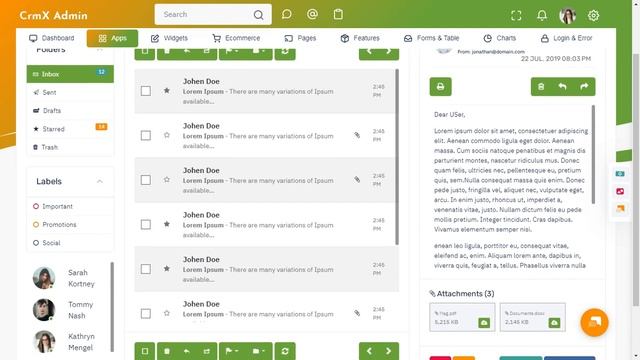This screenshot has height=360, width=640.
Task: Open the Login & Error menu
Action: 567,38
